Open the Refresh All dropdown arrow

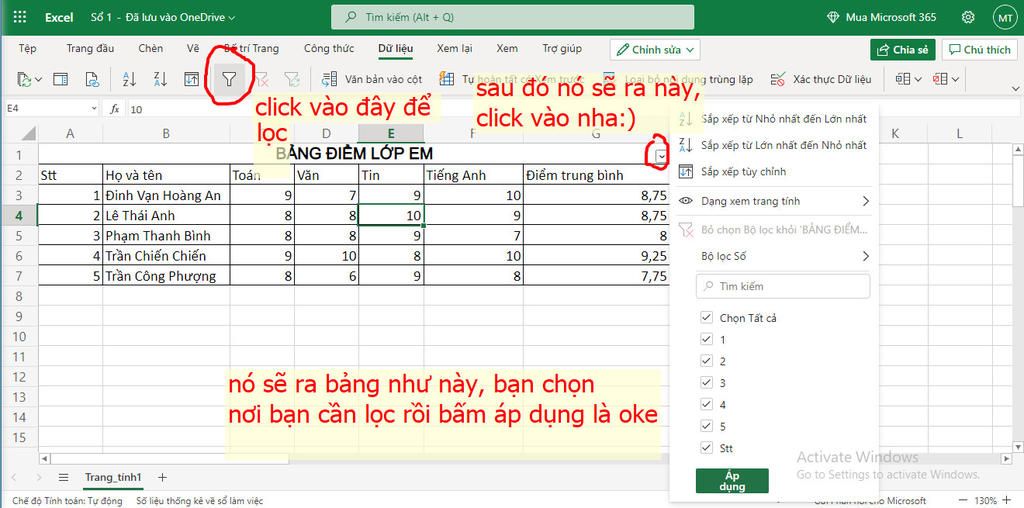point(39,80)
